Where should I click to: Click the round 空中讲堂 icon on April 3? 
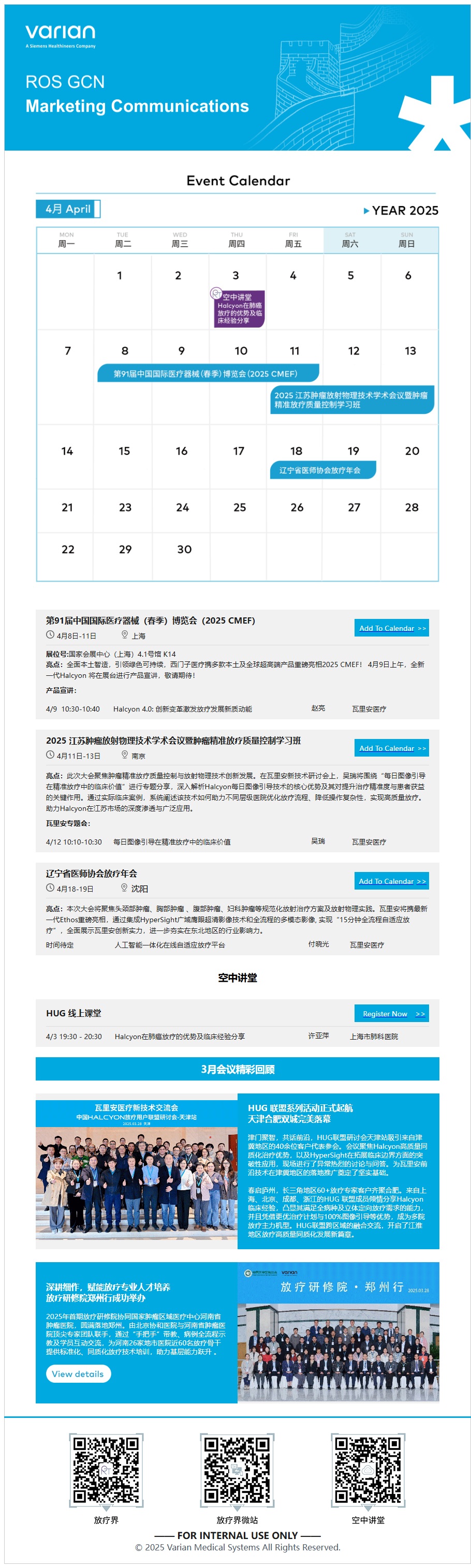(216, 293)
